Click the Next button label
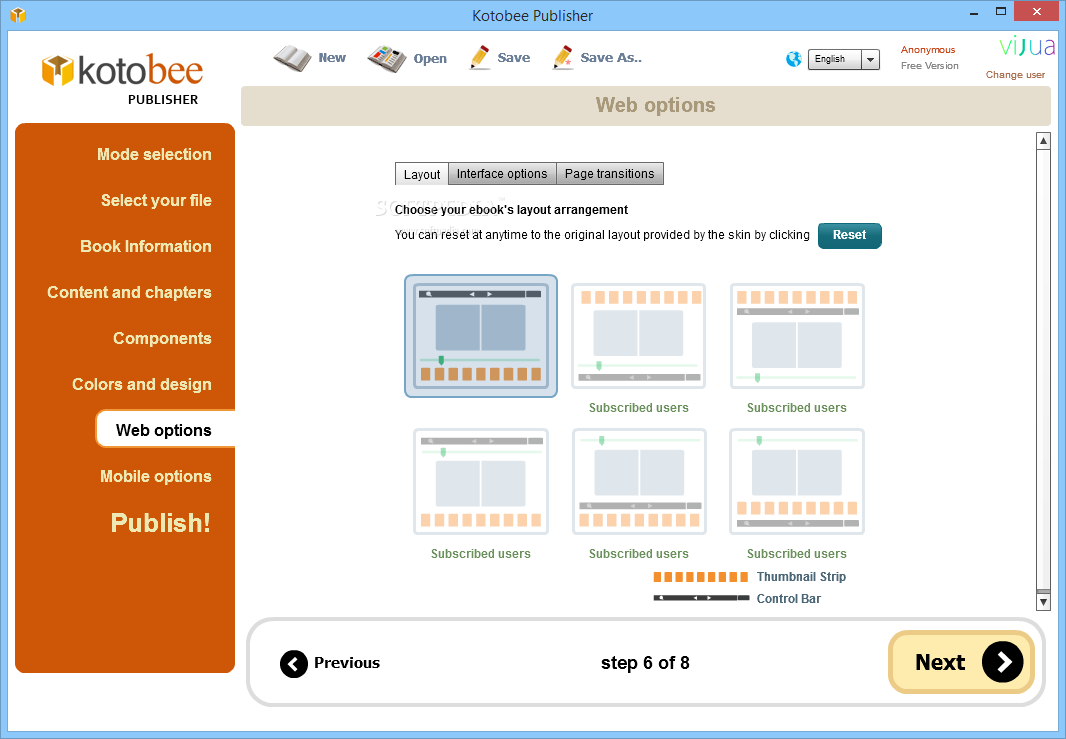The height and width of the screenshot is (739, 1066). point(940,662)
